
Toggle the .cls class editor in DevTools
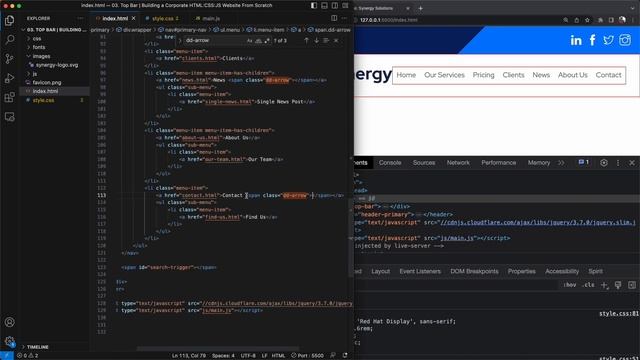(x=588, y=285)
